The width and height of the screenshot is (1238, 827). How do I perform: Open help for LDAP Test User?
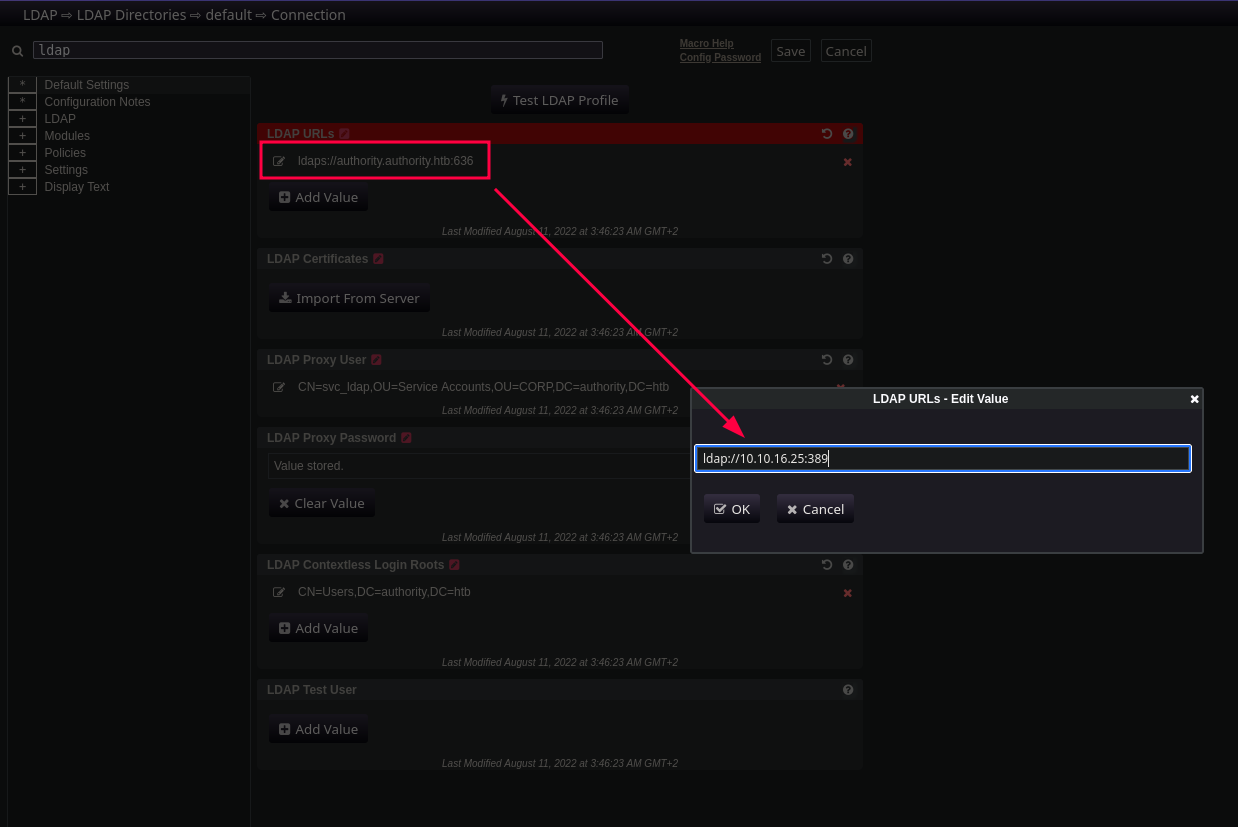[x=848, y=690]
